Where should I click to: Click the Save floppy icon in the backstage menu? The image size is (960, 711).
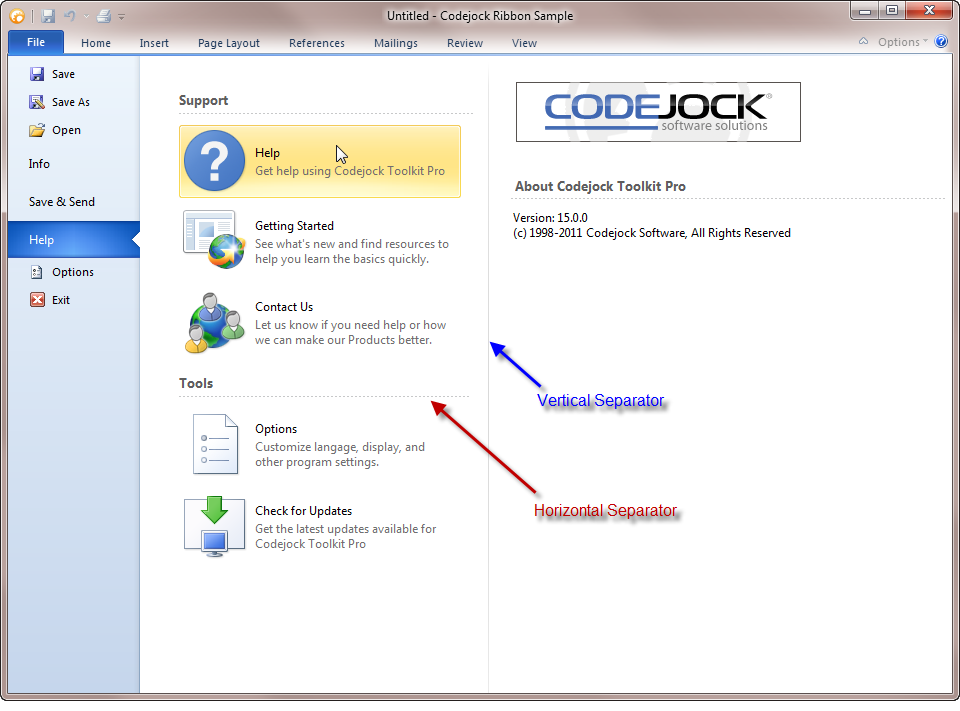(x=37, y=74)
